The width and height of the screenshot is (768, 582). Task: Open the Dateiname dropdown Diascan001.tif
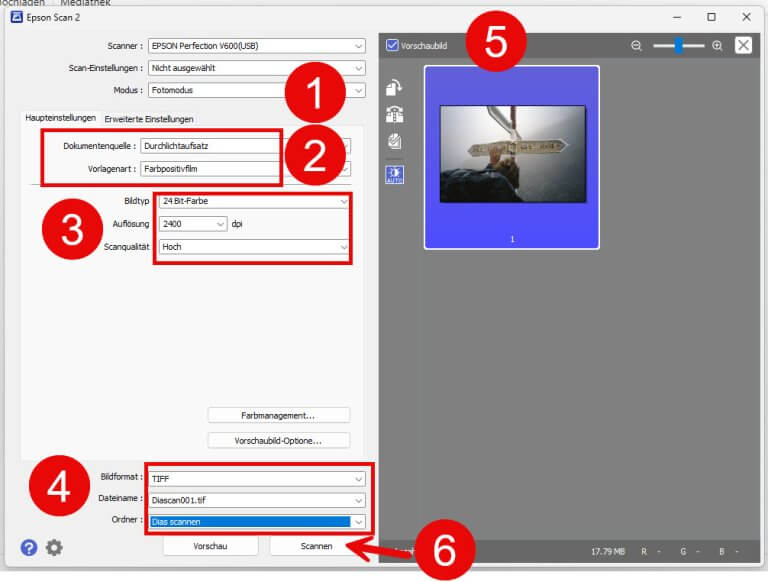[257, 500]
